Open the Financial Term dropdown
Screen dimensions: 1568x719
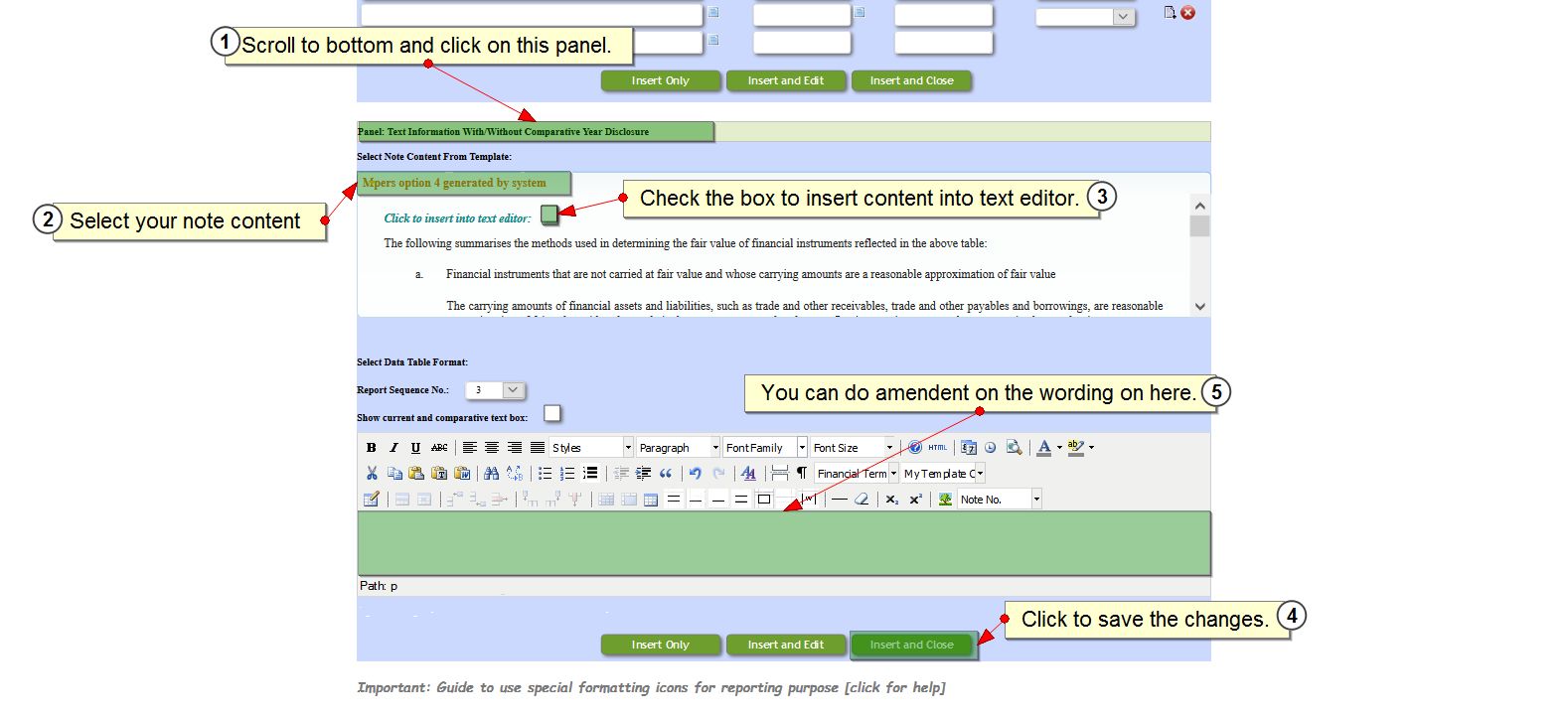(893, 474)
